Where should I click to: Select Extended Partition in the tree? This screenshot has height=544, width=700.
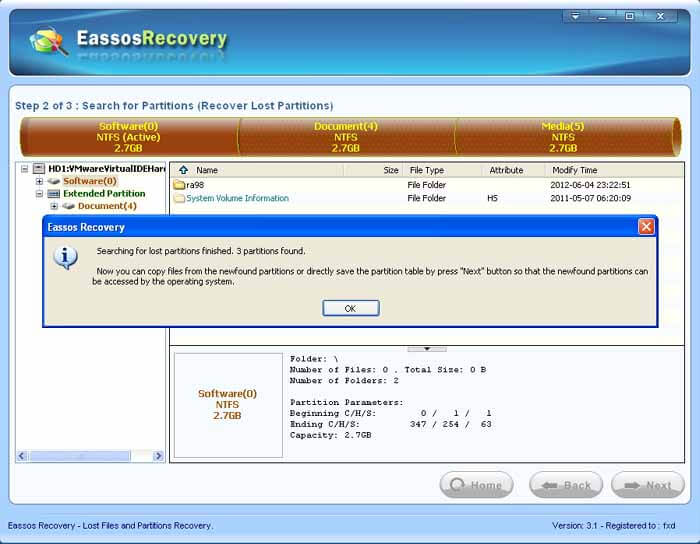[x=104, y=194]
